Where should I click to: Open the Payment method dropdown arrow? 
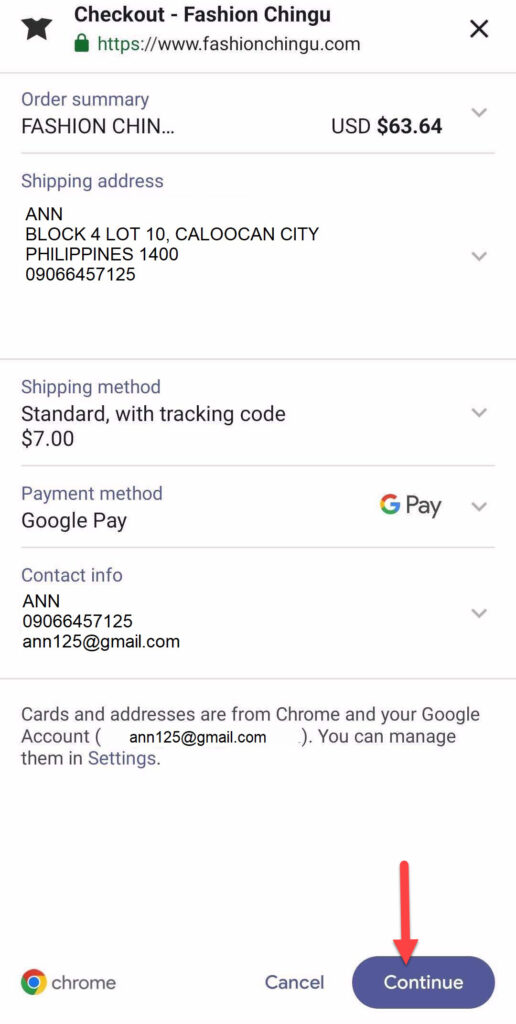(479, 507)
